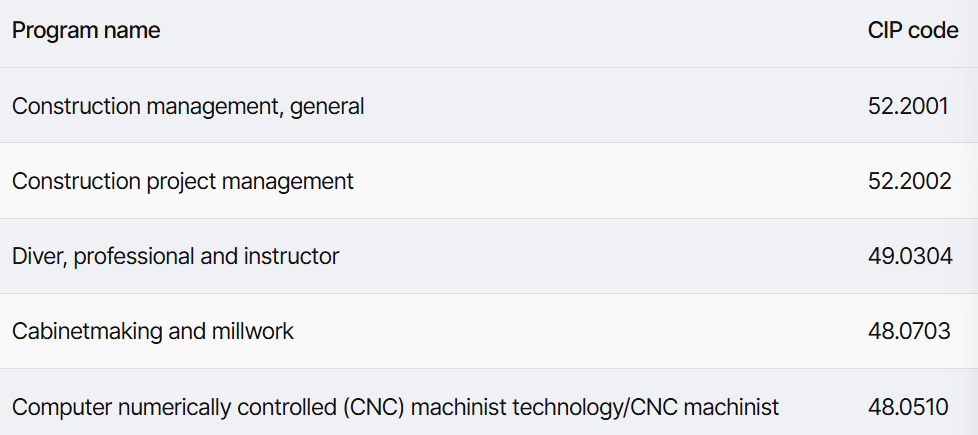Open Cabinetmaking and millwork program entry

coord(153,331)
